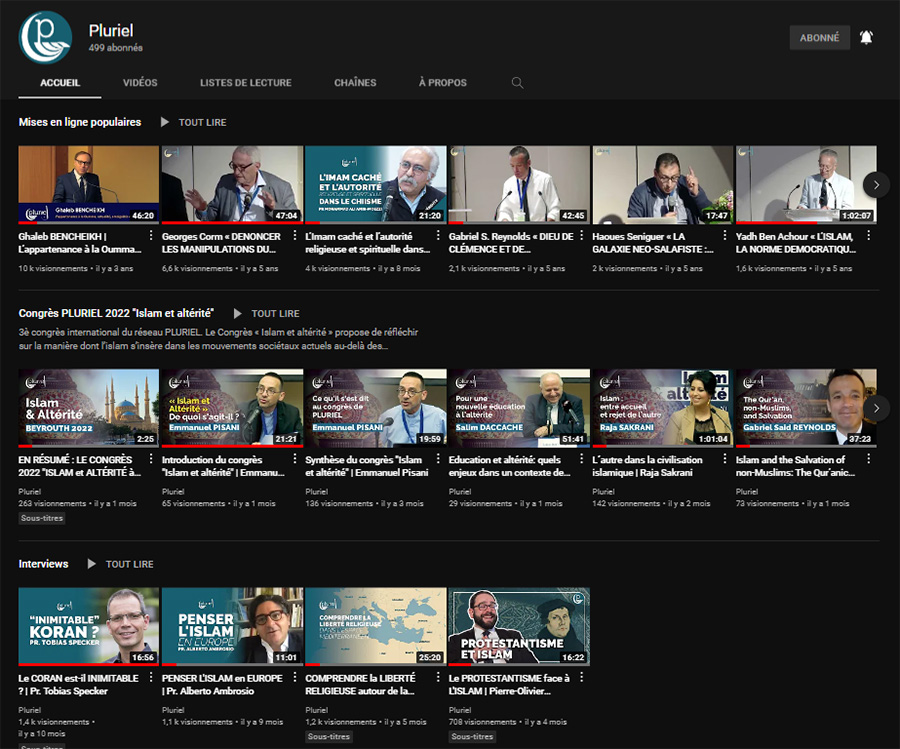
Task: Open the LISTES DE LECTURE tab
Action: pos(246,83)
